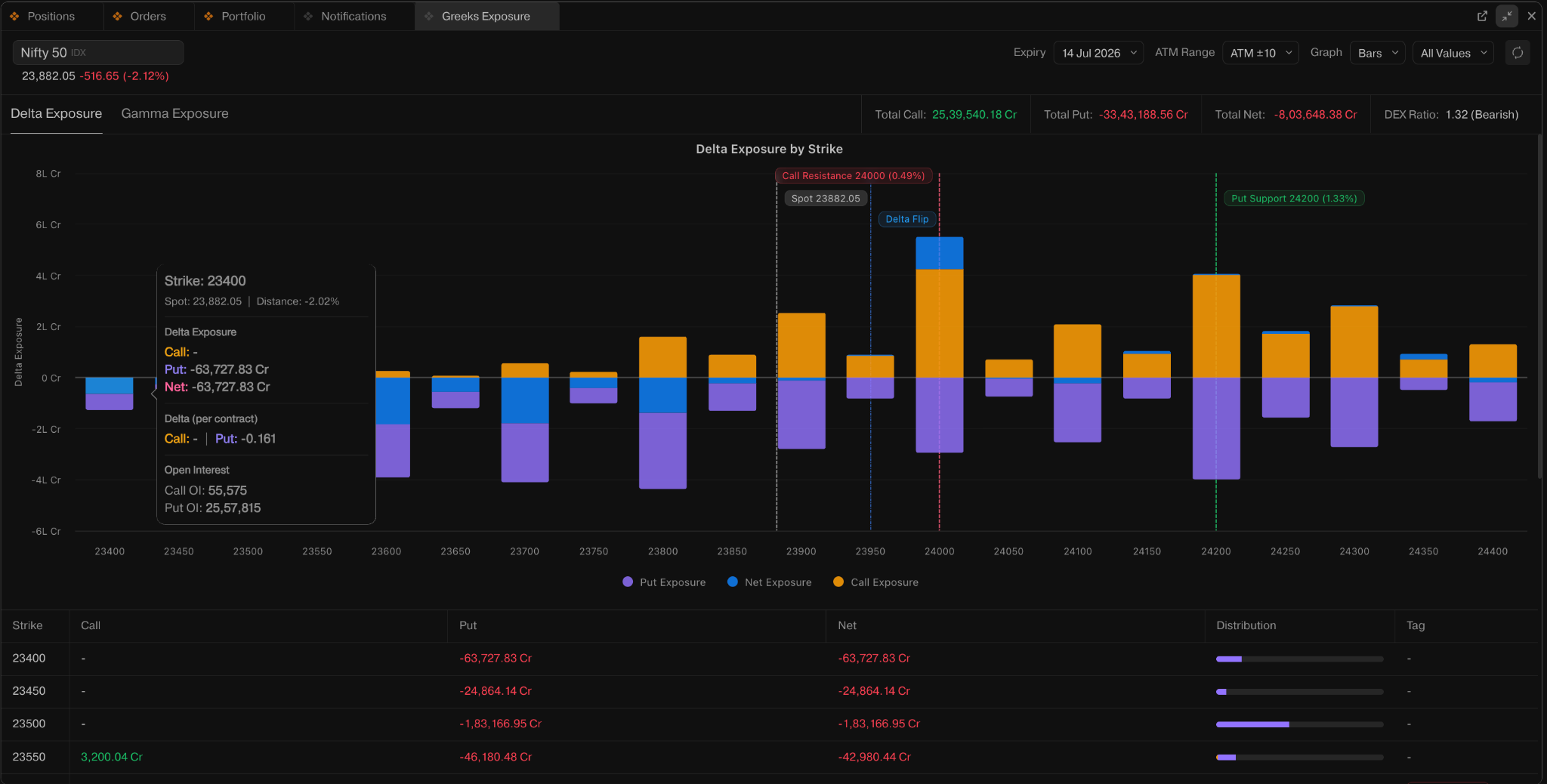The height and width of the screenshot is (784, 1547).
Task: Toggle Net Exposure series in legend
Action: (x=769, y=582)
